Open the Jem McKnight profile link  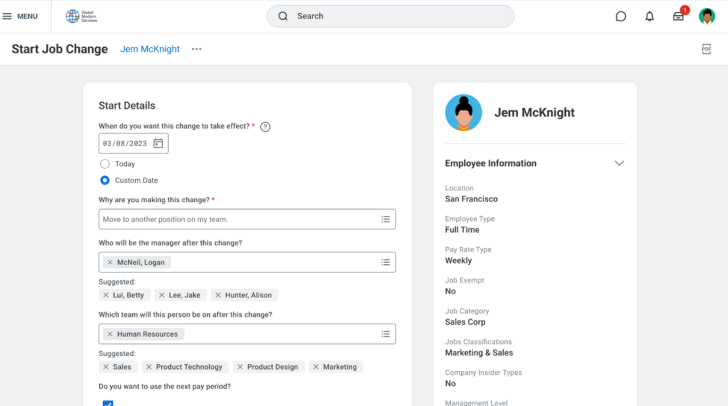coord(151,49)
